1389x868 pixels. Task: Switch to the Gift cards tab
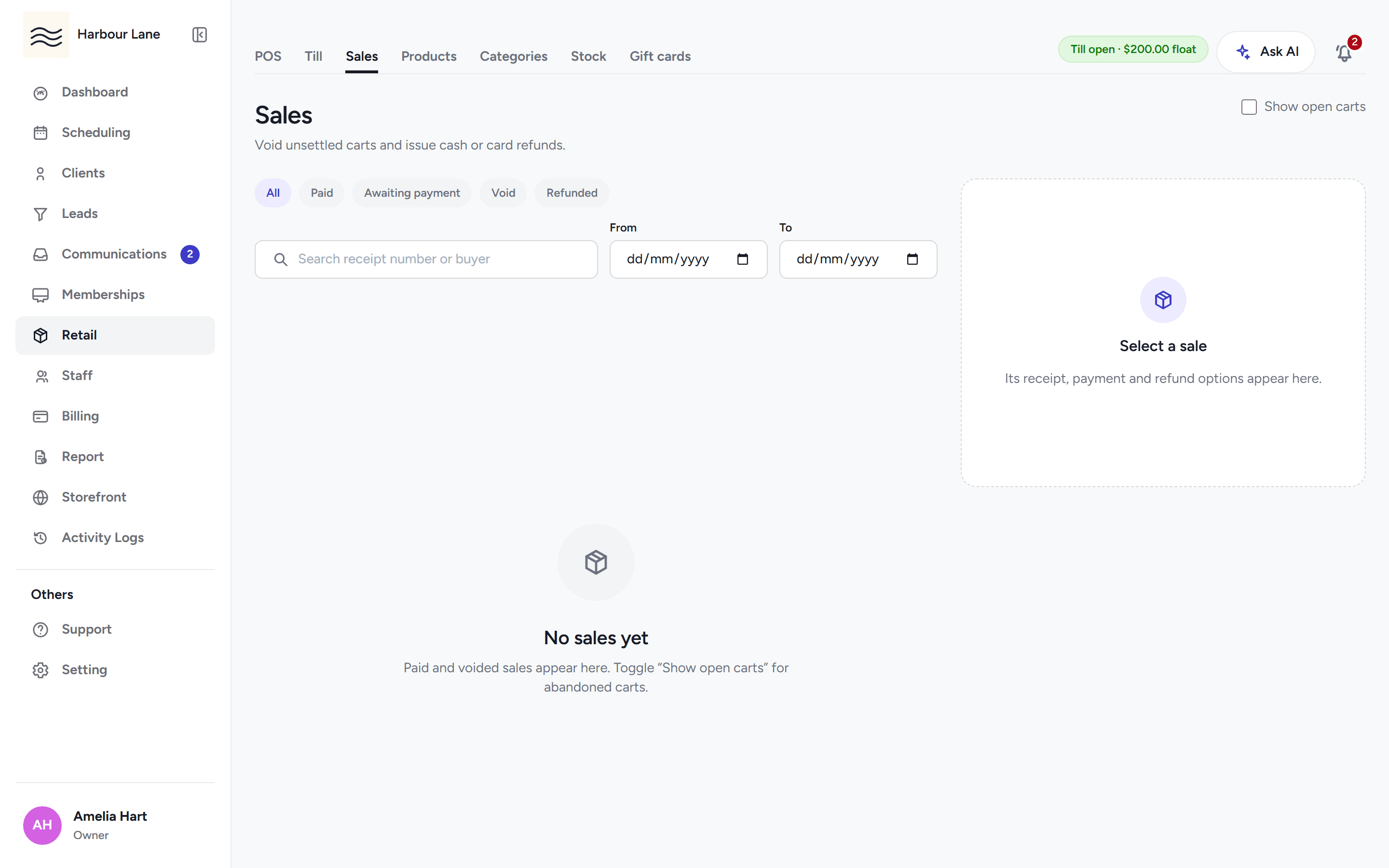660,56
